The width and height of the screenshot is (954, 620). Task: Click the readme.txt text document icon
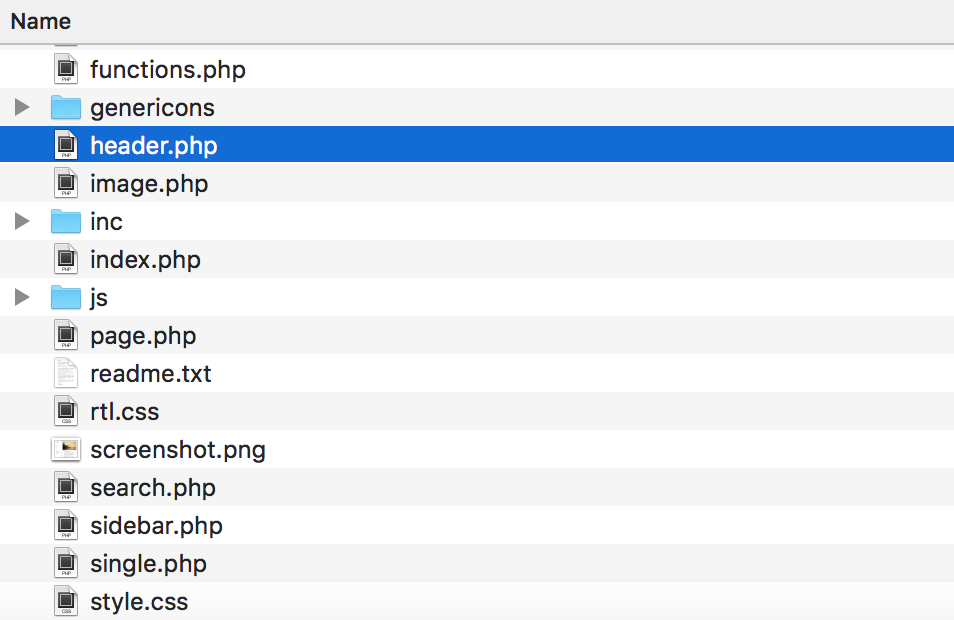click(66, 373)
